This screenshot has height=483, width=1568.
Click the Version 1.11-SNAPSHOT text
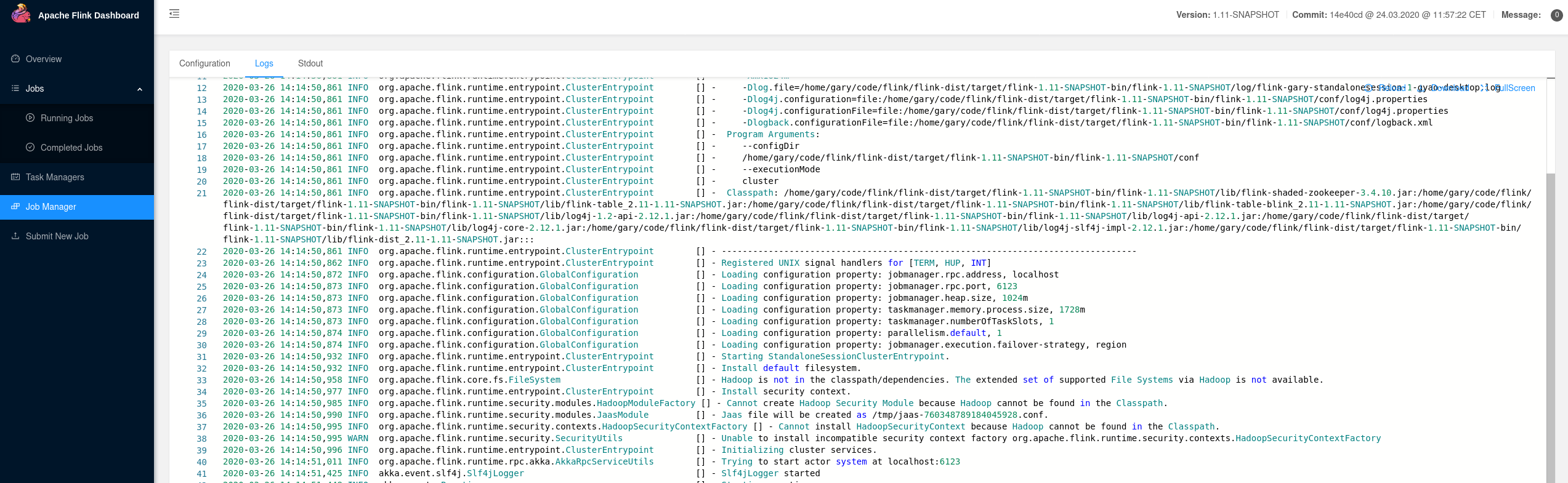tap(1227, 15)
